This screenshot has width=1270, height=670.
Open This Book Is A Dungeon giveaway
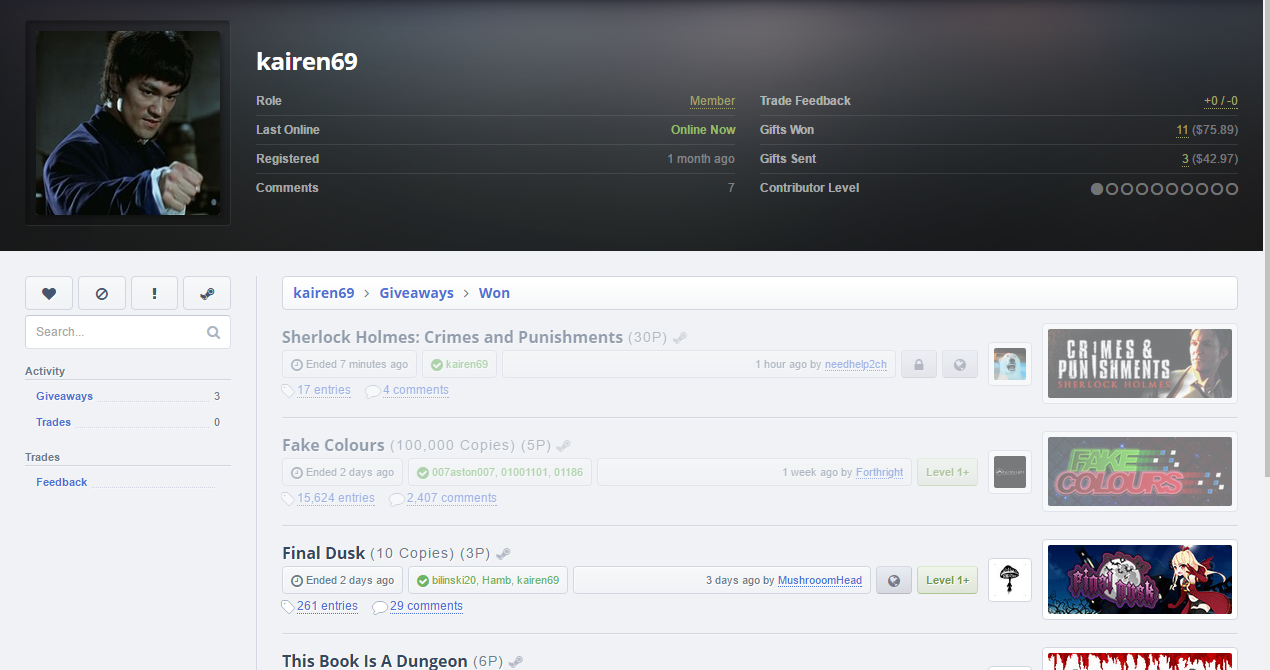[375, 661]
